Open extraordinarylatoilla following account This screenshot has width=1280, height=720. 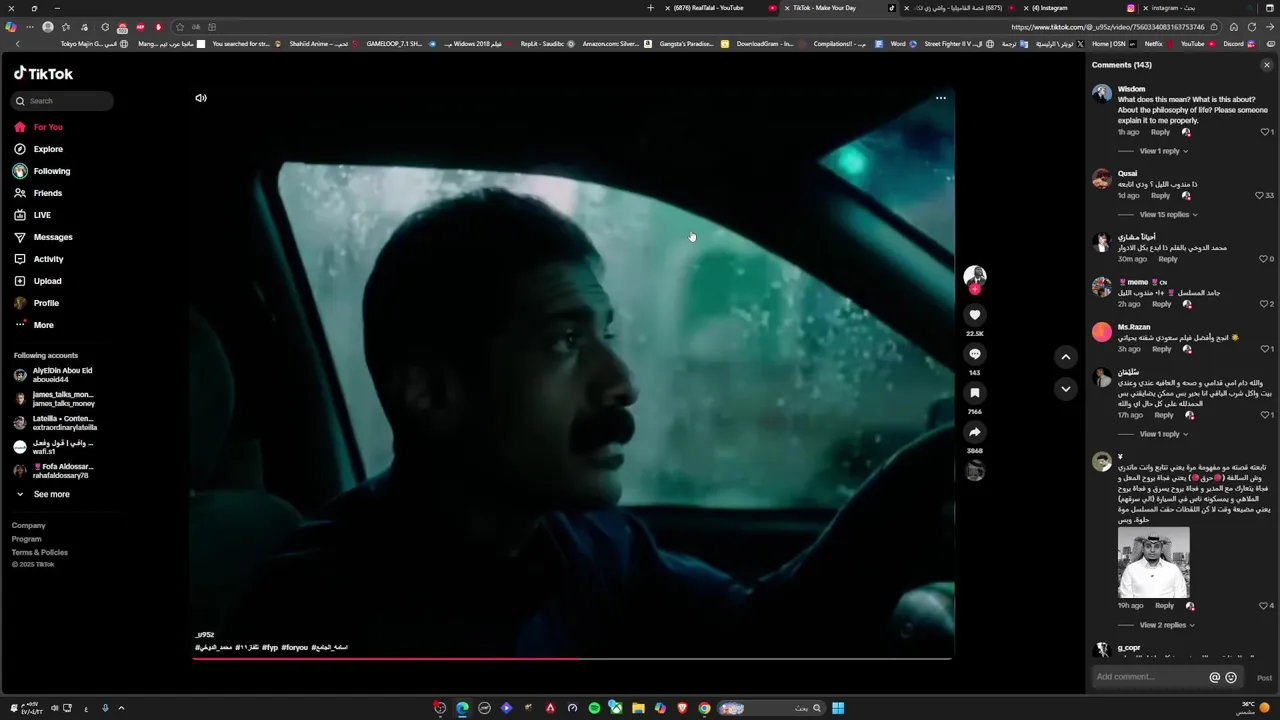[54, 423]
